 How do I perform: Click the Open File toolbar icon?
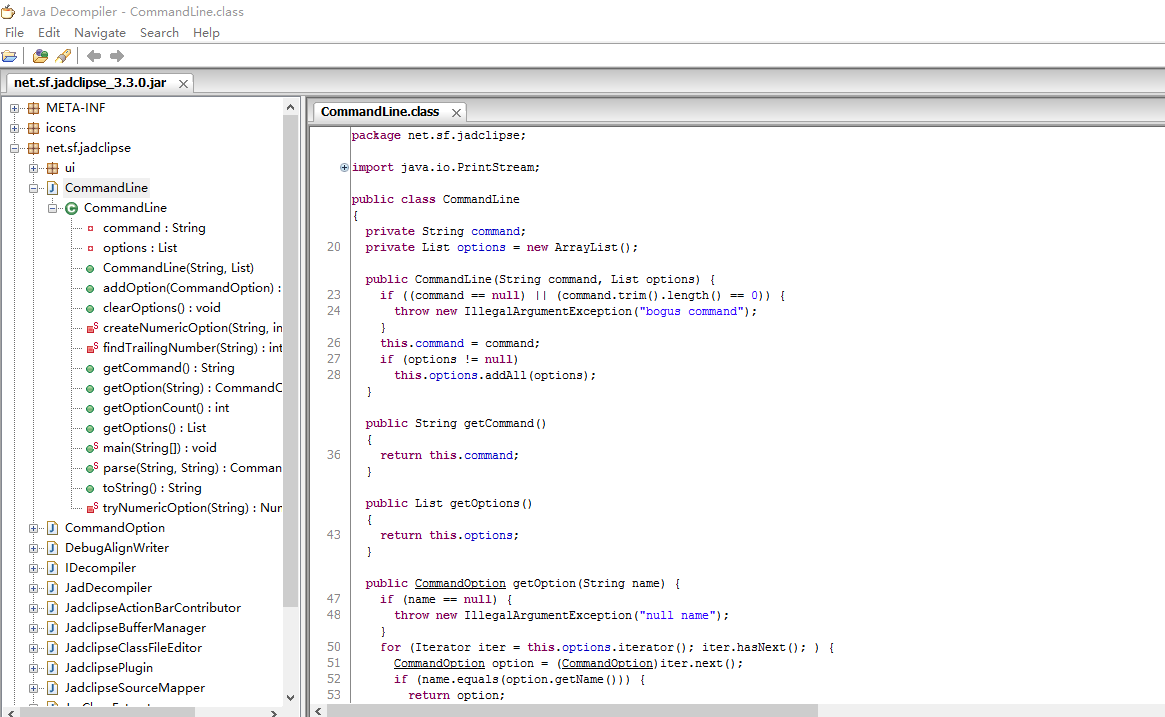[x=10, y=56]
